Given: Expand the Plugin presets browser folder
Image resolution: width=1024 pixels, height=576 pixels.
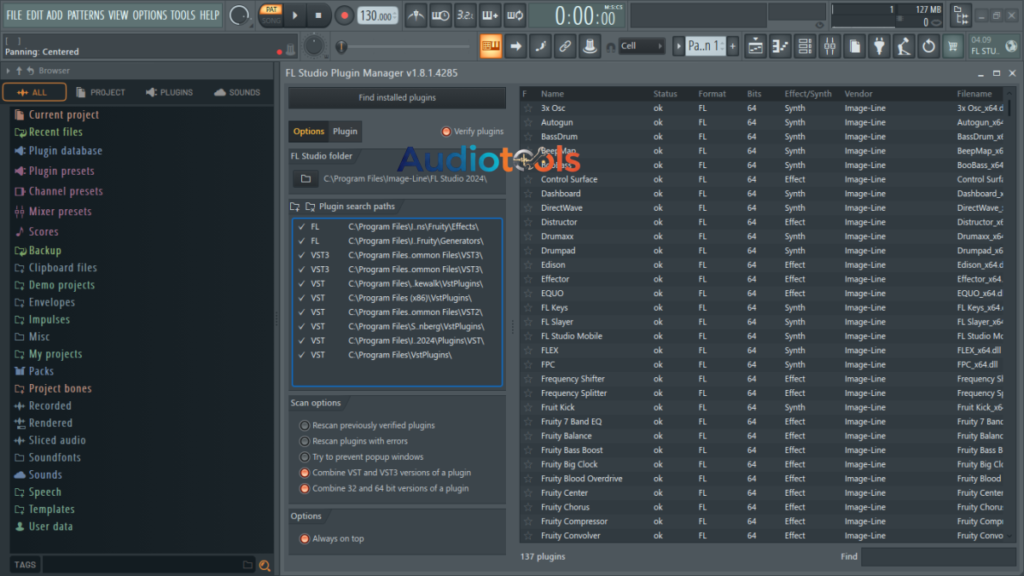Looking at the screenshot, I should pos(61,171).
